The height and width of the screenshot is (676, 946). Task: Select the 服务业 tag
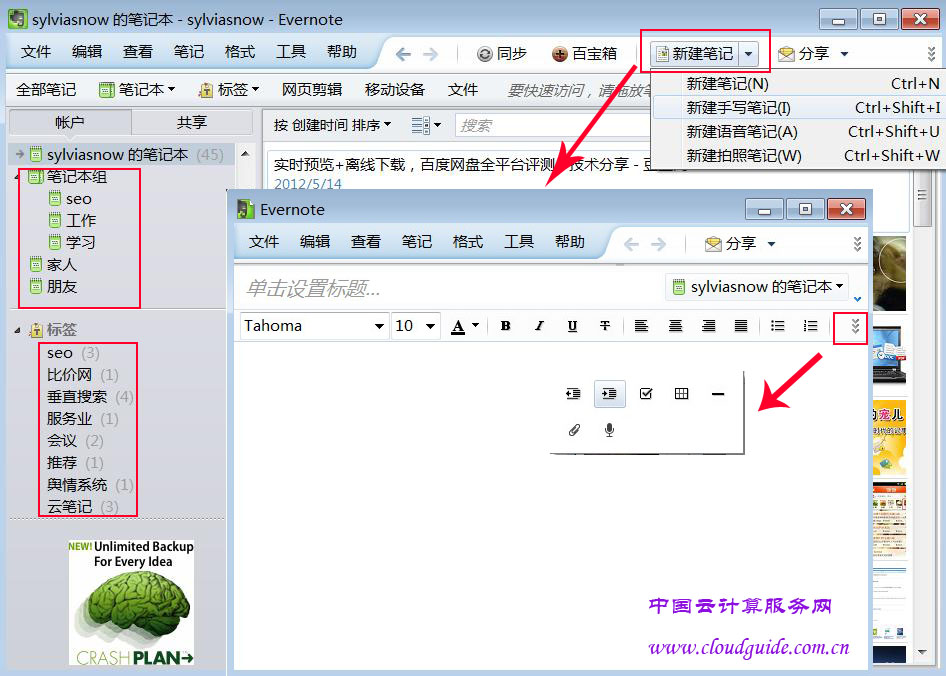point(83,419)
